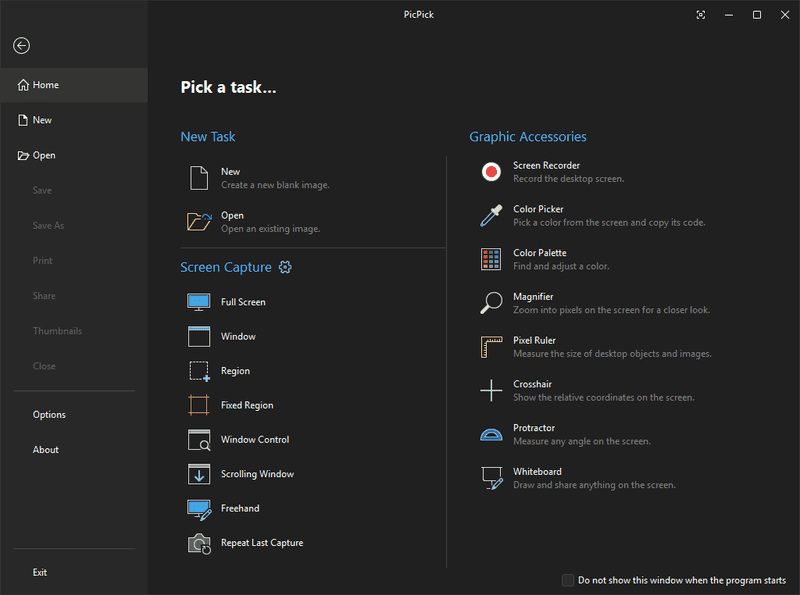Click the Window Control icon
The width and height of the screenshot is (800, 595).
tap(199, 440)
